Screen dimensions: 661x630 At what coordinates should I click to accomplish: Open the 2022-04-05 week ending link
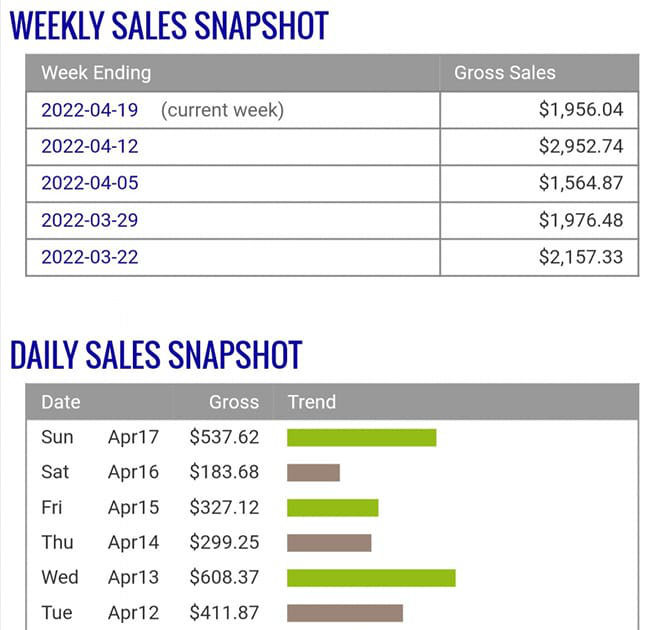89,183
